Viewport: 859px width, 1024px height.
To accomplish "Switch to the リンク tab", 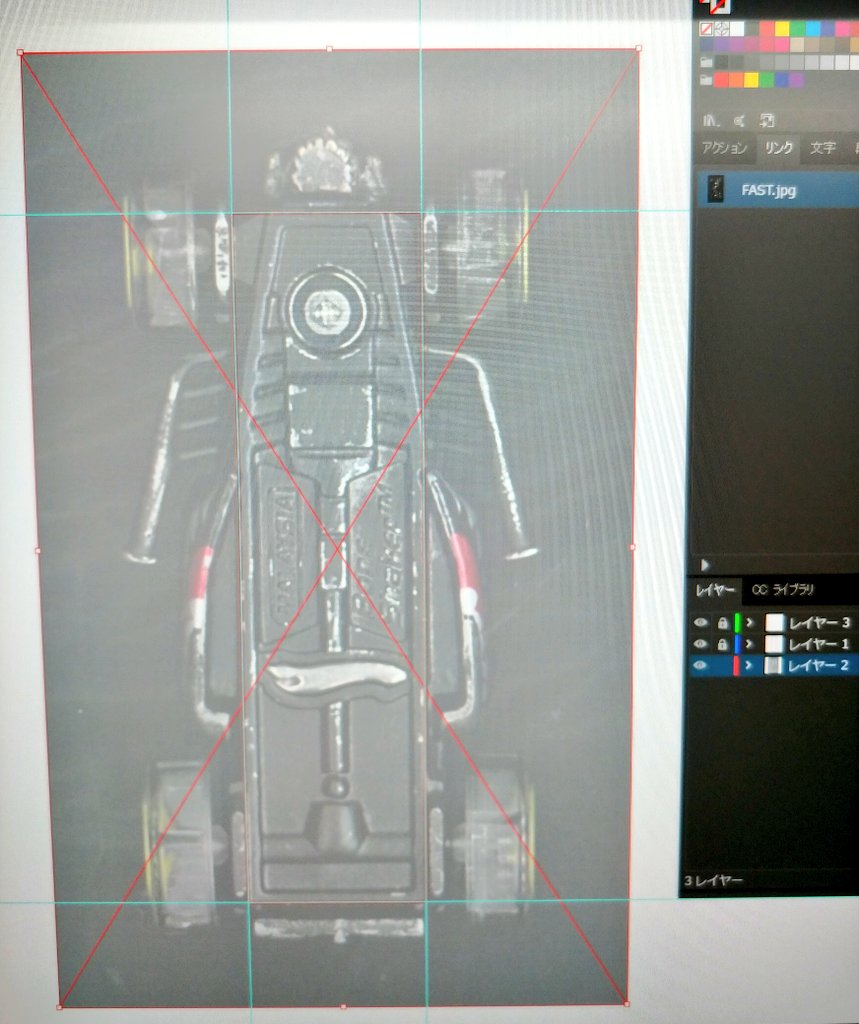I will click(x=779, y=148).
